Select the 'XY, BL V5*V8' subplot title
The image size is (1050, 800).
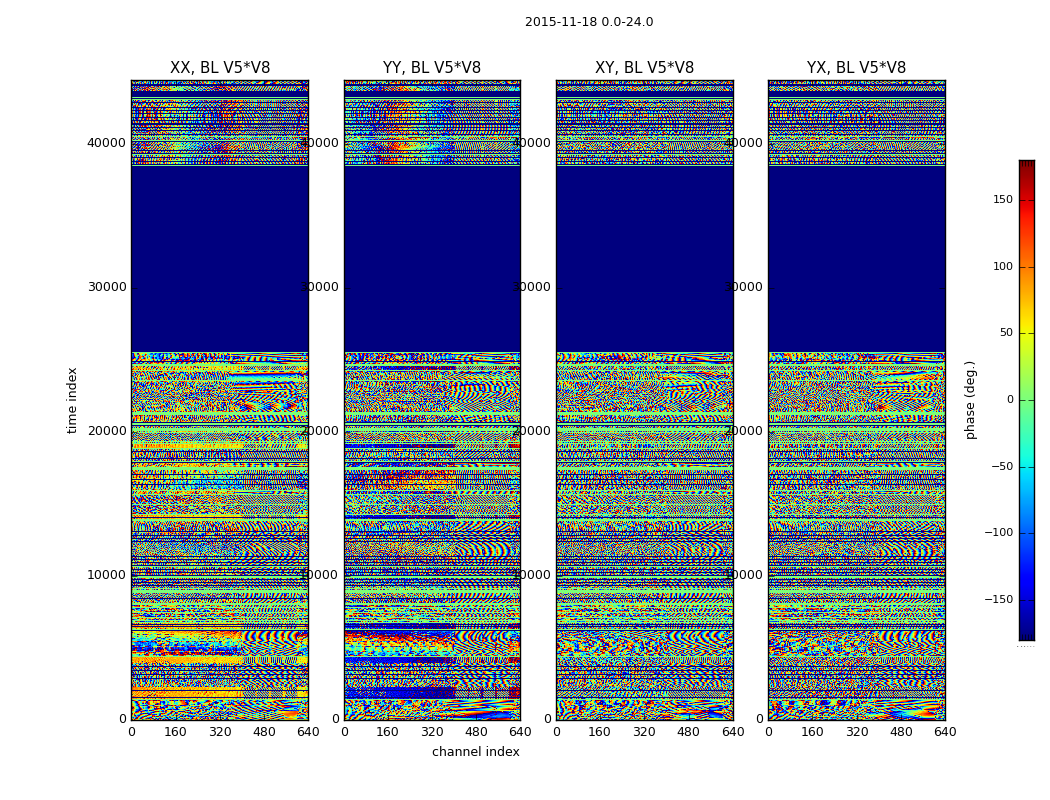645,68
